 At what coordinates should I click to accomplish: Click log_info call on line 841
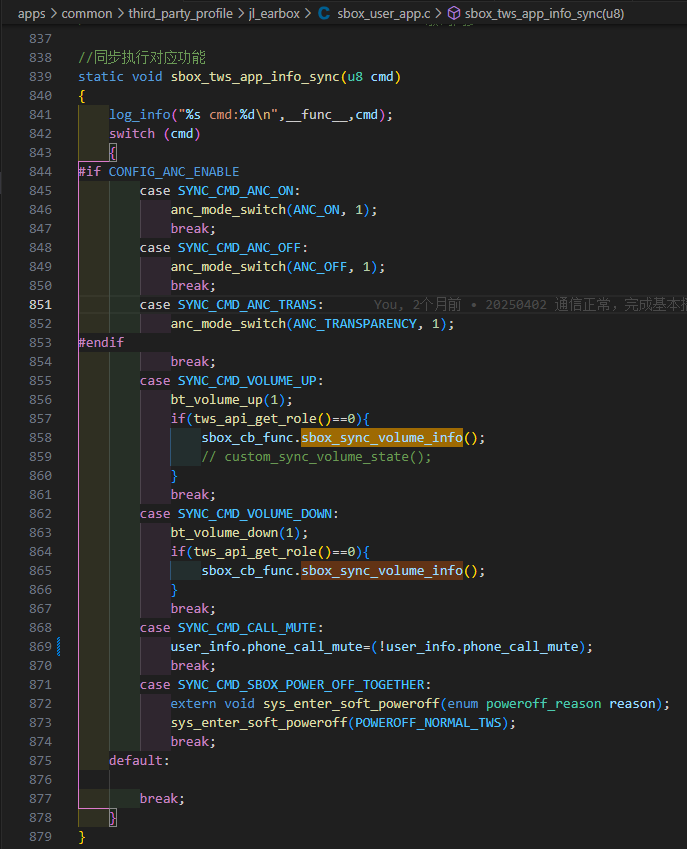(140, 115)
